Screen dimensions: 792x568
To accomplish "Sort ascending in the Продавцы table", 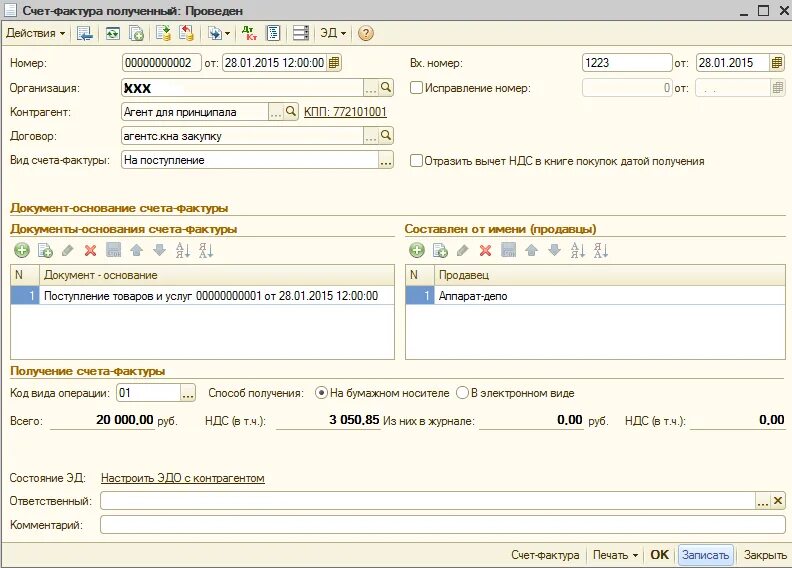I will click(x=577, y=250).
